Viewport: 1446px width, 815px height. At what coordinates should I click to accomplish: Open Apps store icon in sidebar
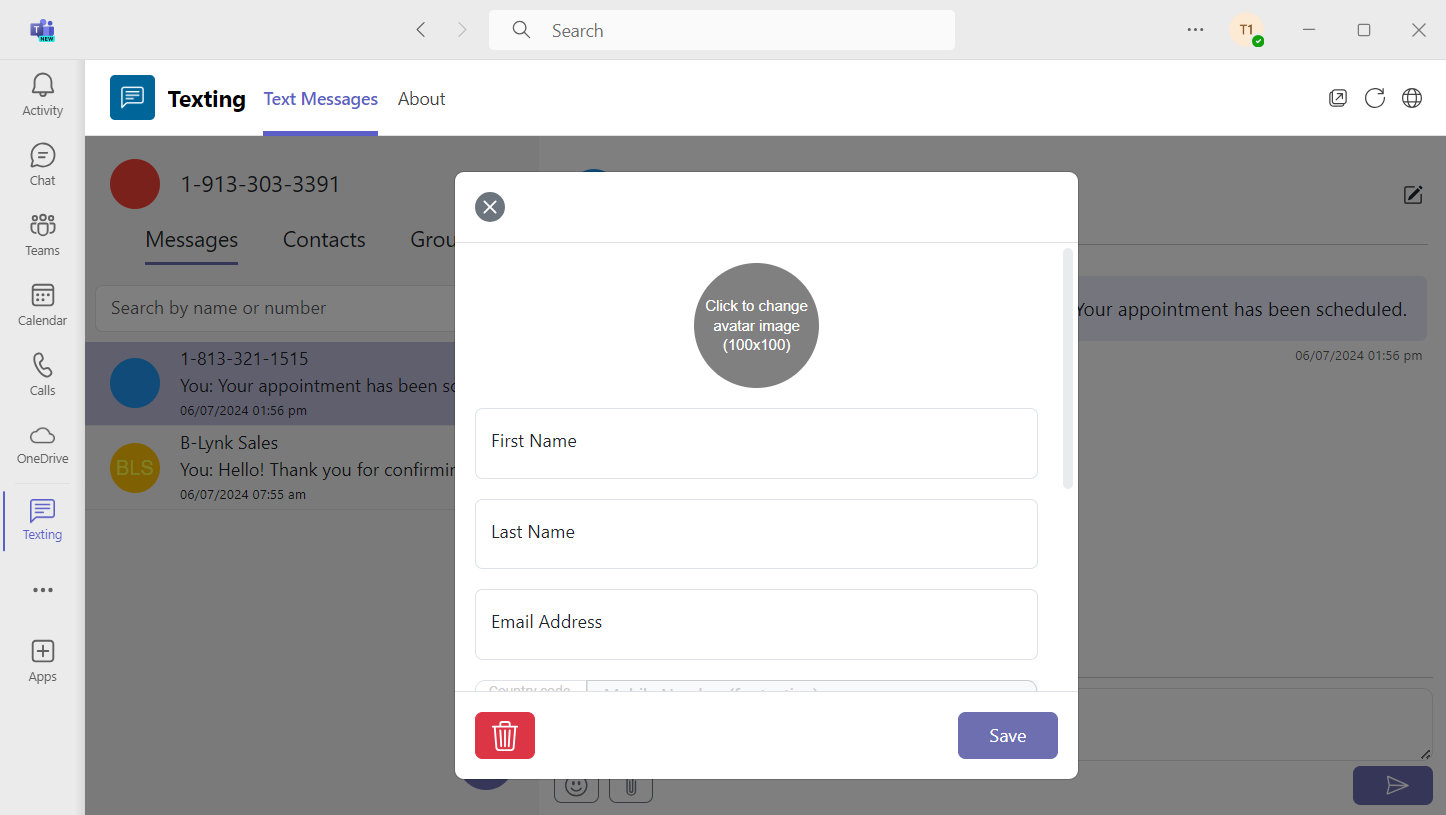42,661
